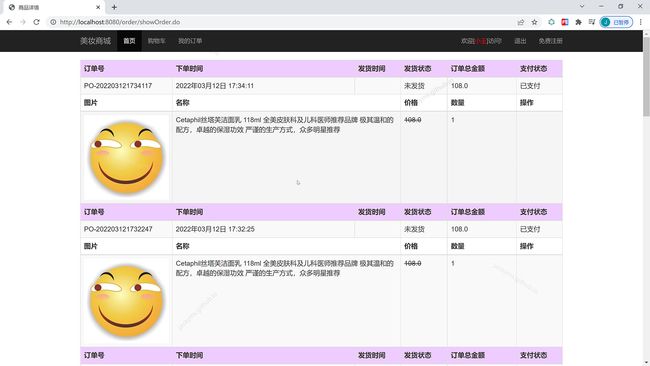Go to 首页 in the navbar
Viewport: 650px width, 366px height.
(x=129, y=41)
